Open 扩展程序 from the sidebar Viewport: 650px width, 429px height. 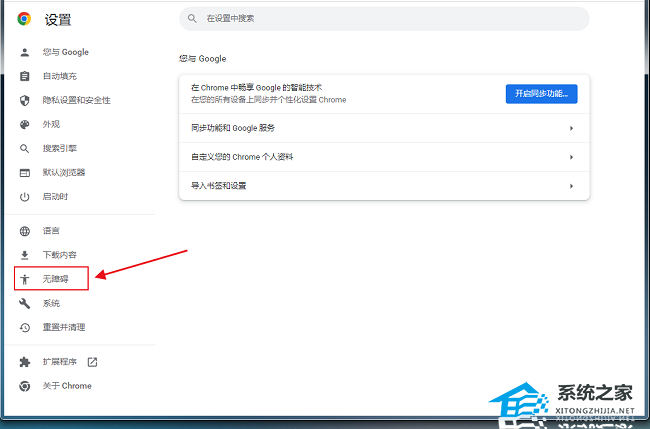click(60, 362)
